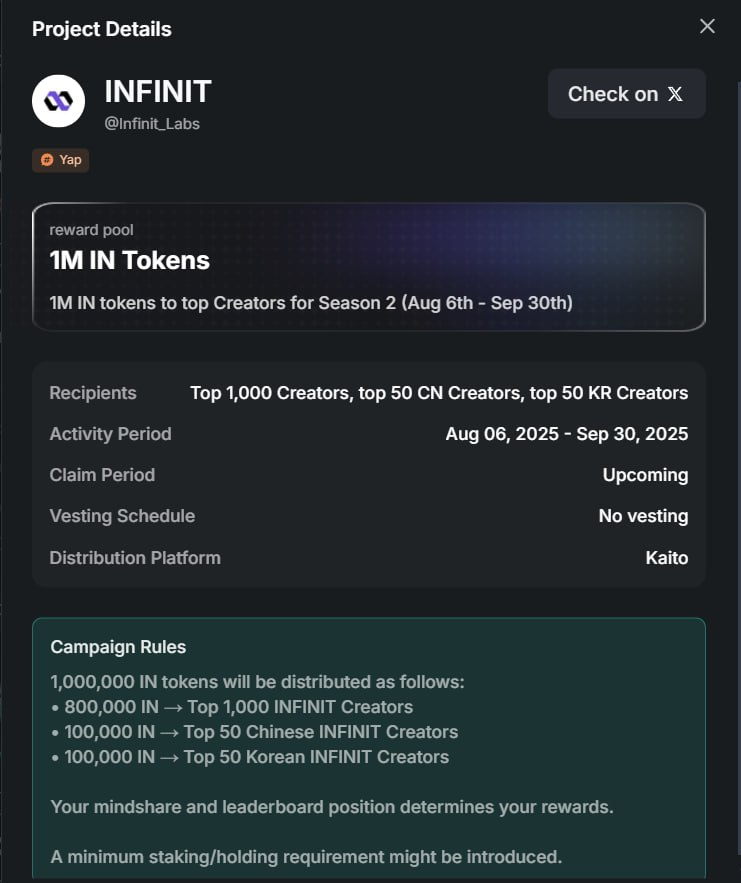Click the X logo inside Check on button
This screenshot has height=883, width=741.
click(x=676, y=94)
